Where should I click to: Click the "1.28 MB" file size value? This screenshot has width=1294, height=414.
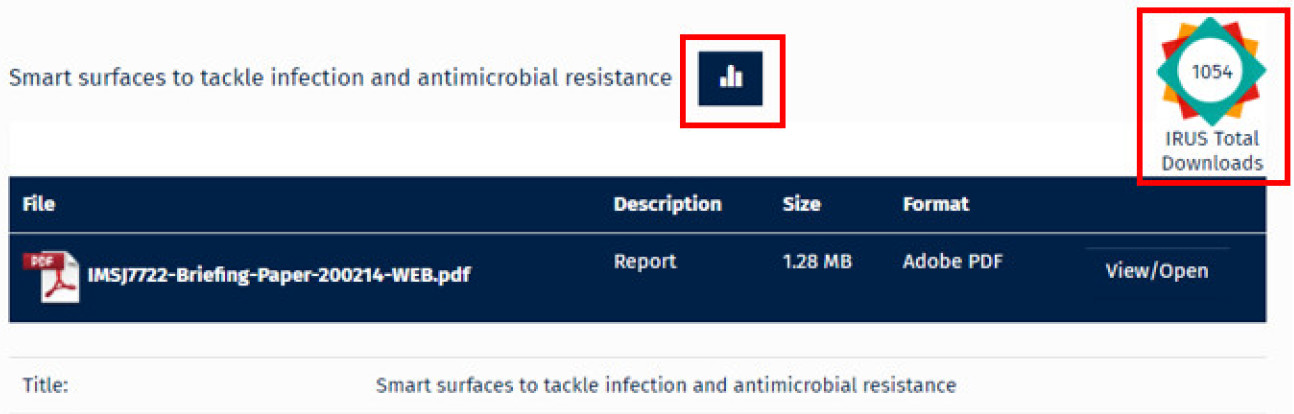click(817, 262)
